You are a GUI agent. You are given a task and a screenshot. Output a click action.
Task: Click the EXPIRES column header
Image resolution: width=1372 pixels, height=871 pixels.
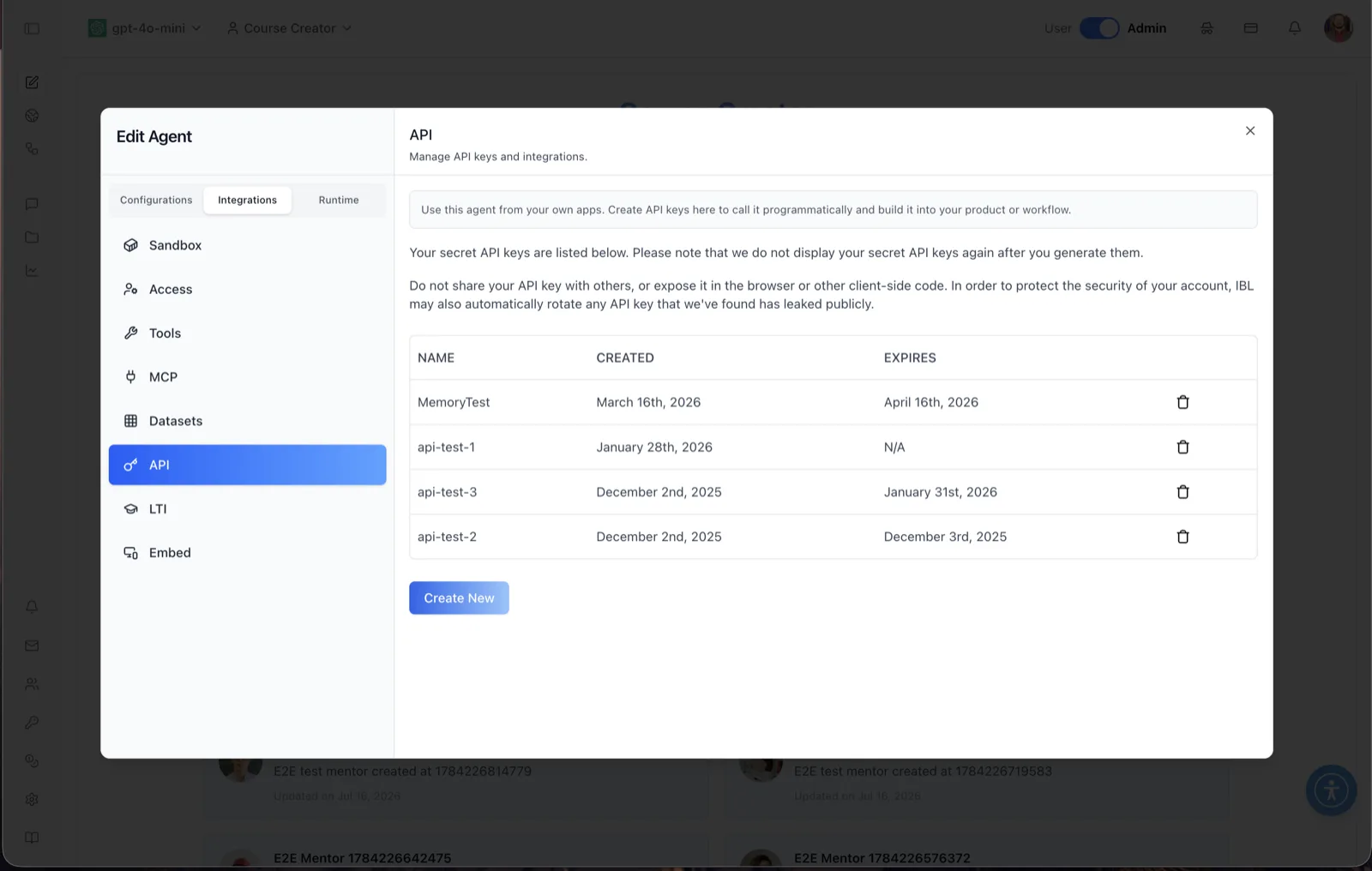tap(910, 357)
